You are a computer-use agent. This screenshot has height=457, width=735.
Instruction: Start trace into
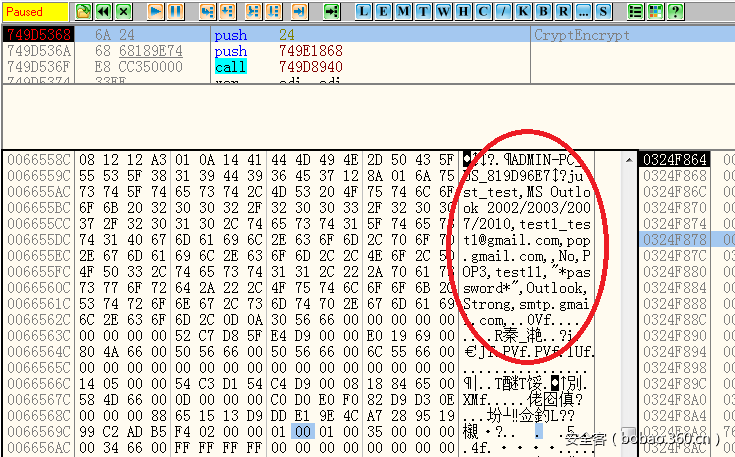click(254, 11)
